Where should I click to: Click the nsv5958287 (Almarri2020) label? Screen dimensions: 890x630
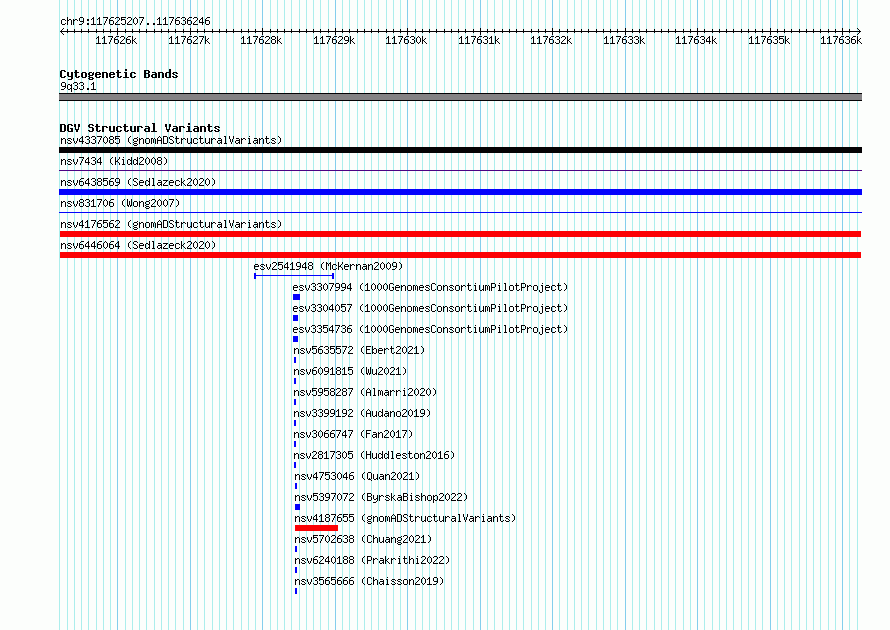[x=365, y=392]
